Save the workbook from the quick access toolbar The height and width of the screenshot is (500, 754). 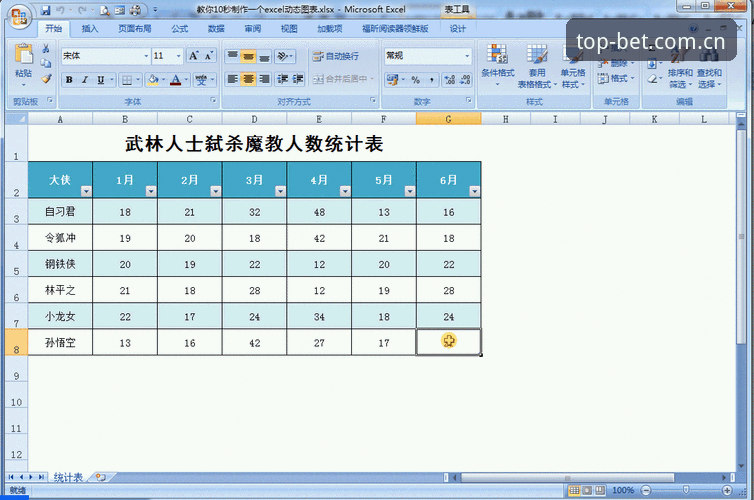coord(46,10)
